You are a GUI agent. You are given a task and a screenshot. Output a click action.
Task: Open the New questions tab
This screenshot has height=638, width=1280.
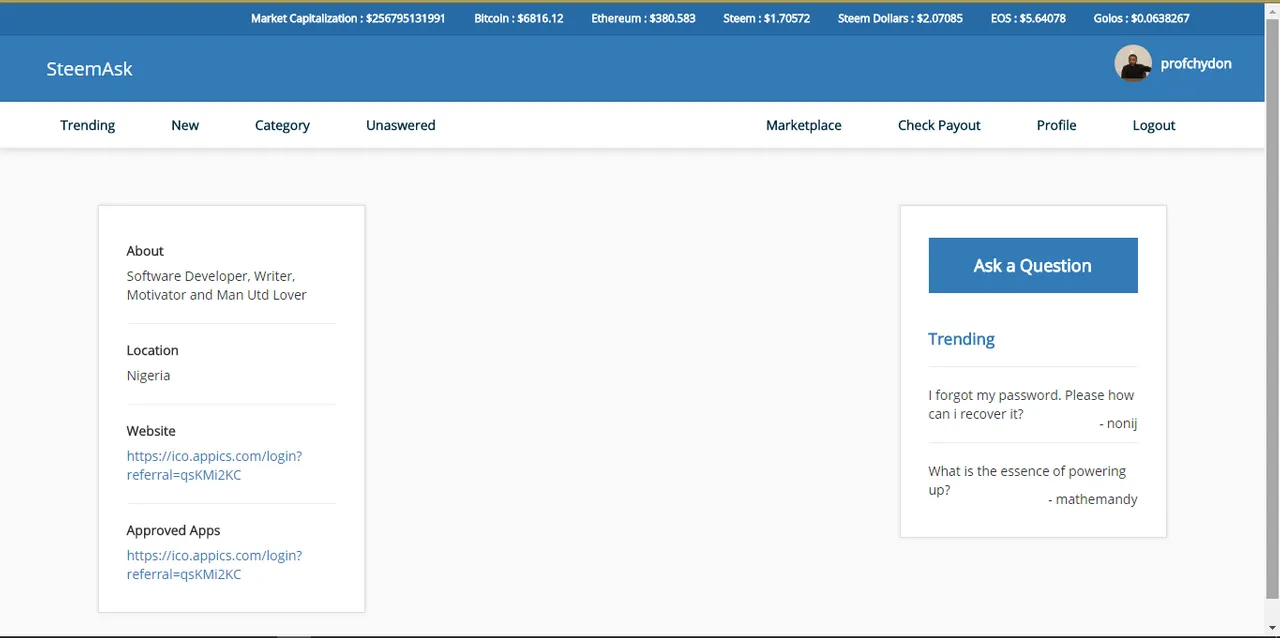point(185,125)
